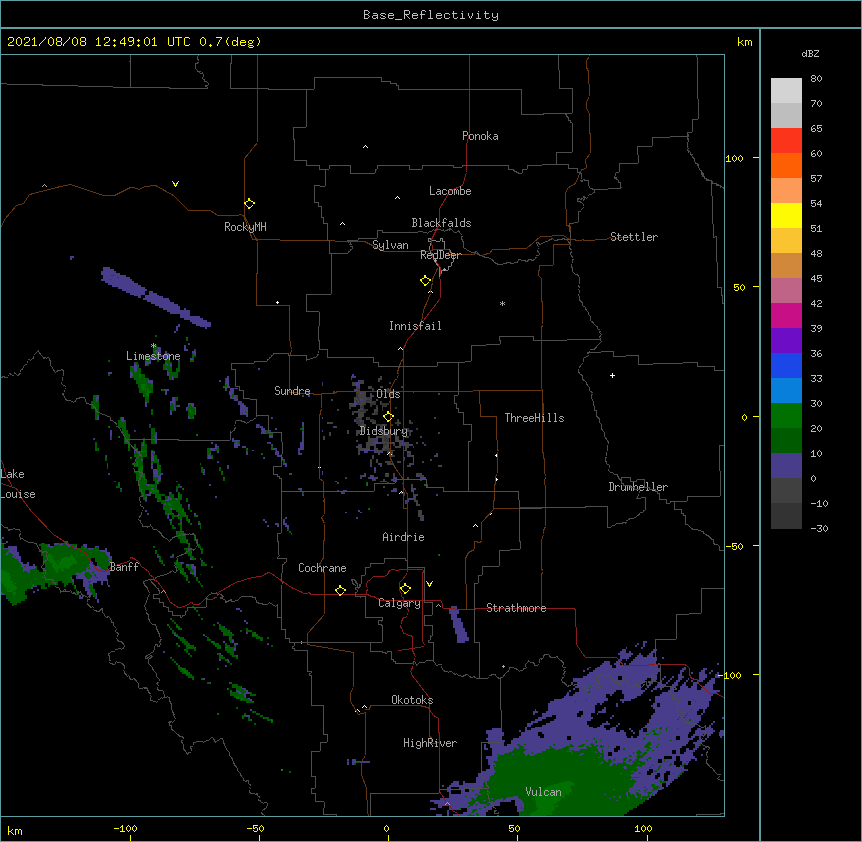Select the bright yellow 54 dBZ legend swatch
862x842 pixels.
tap(786, 215)
